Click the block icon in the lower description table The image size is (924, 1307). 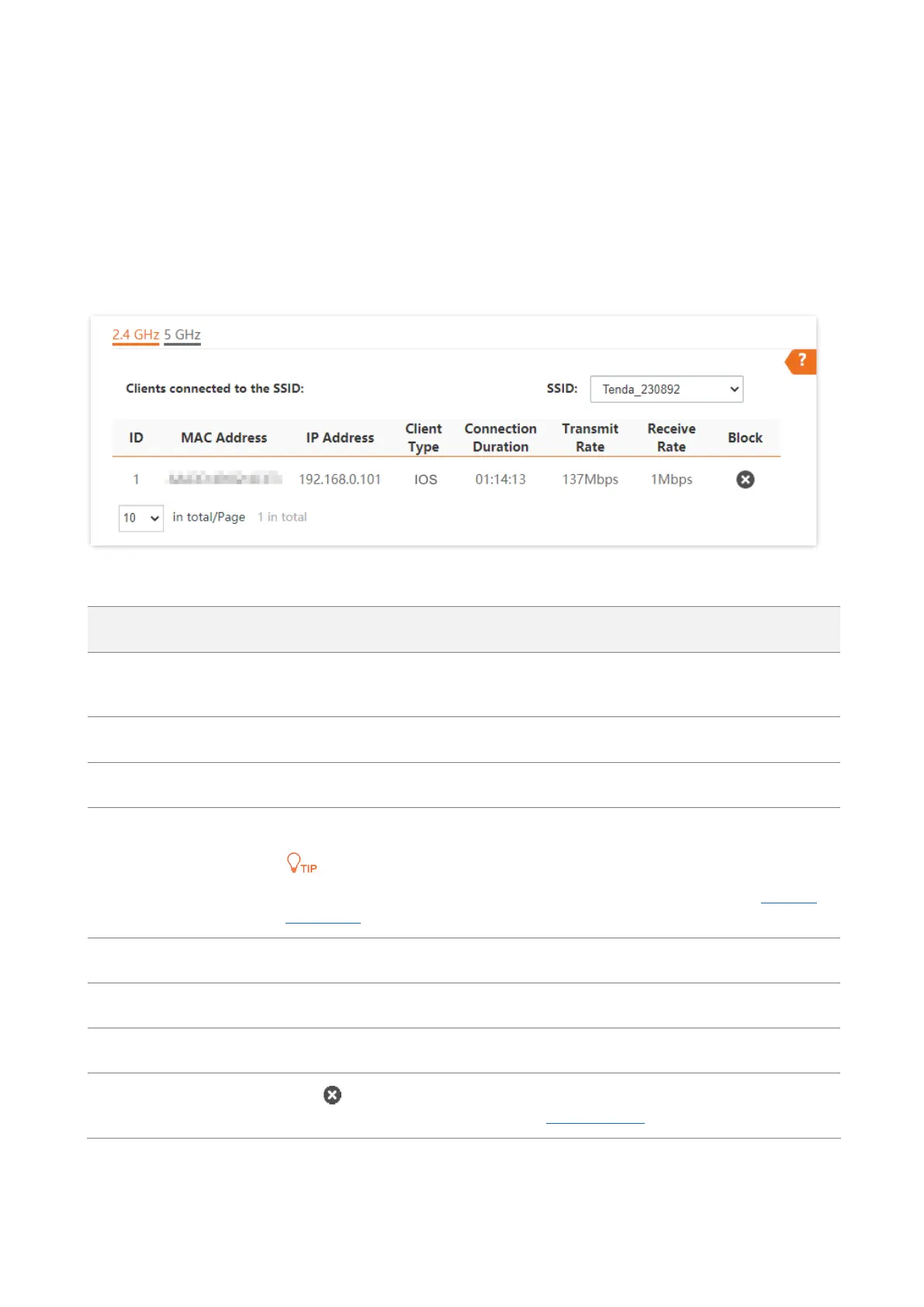pos(332,1095)
